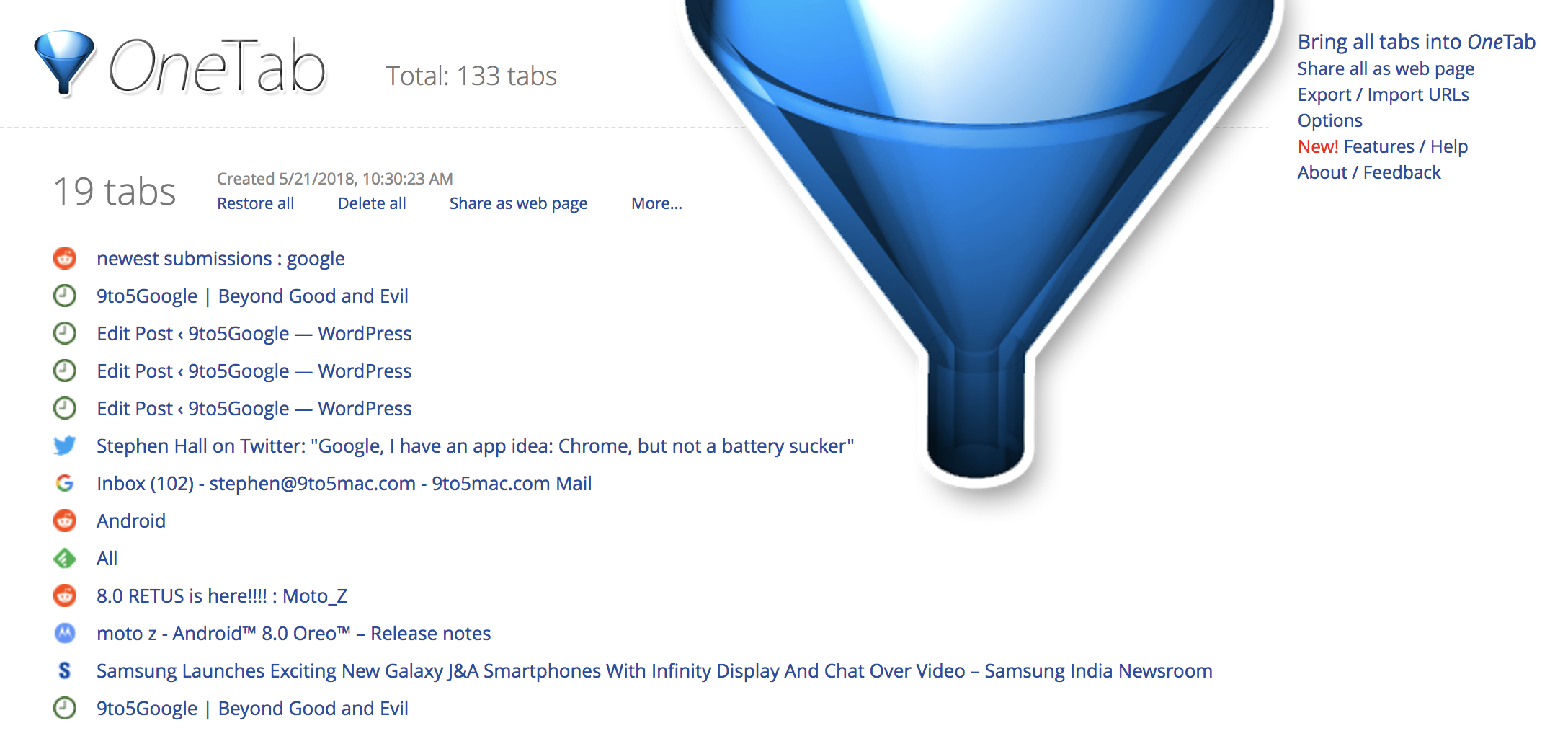
Task: Open the New! Features / Help link
Action: tap(1382, 146)
